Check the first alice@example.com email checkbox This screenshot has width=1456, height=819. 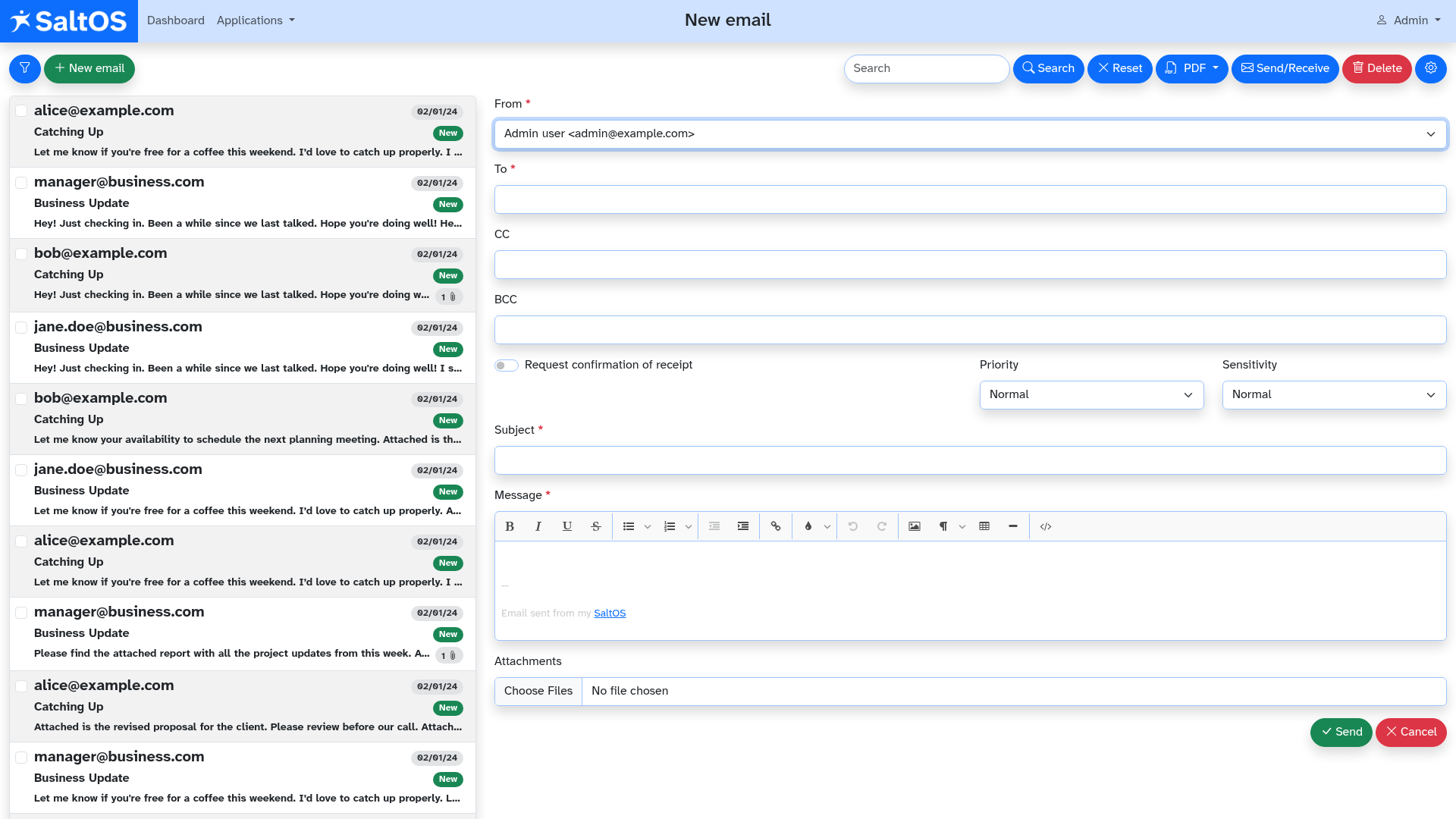(x=21, y=111)
